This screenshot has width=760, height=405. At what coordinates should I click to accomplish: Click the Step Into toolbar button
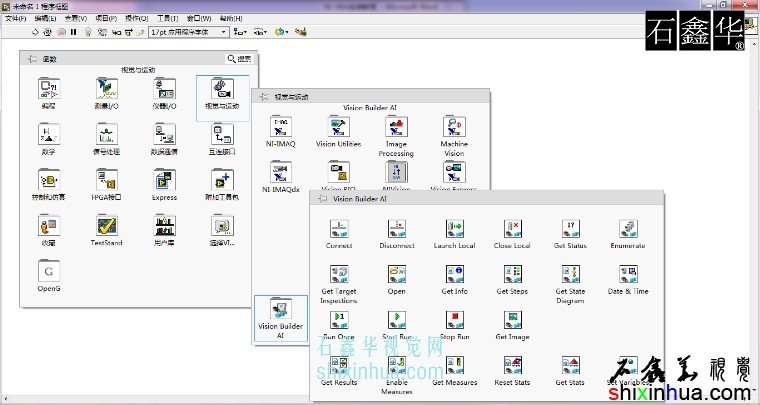coord(117,32)
